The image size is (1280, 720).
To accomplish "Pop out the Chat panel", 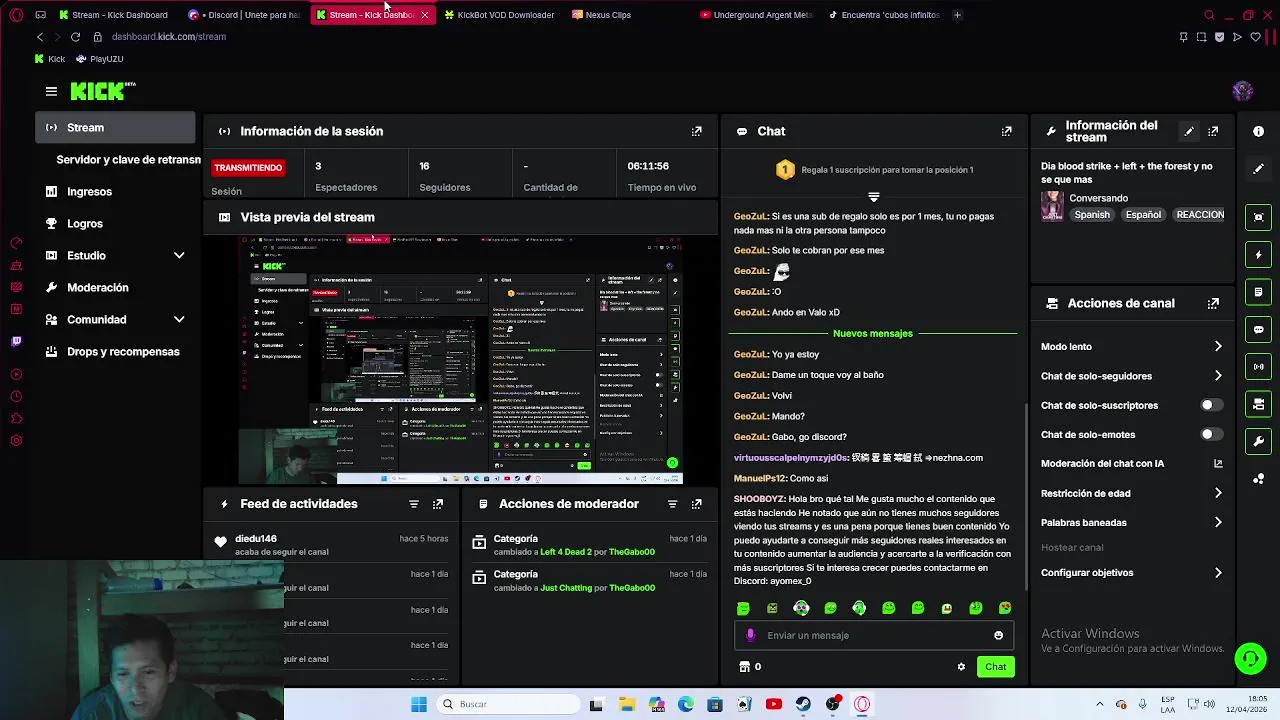I will (1007, 131).
